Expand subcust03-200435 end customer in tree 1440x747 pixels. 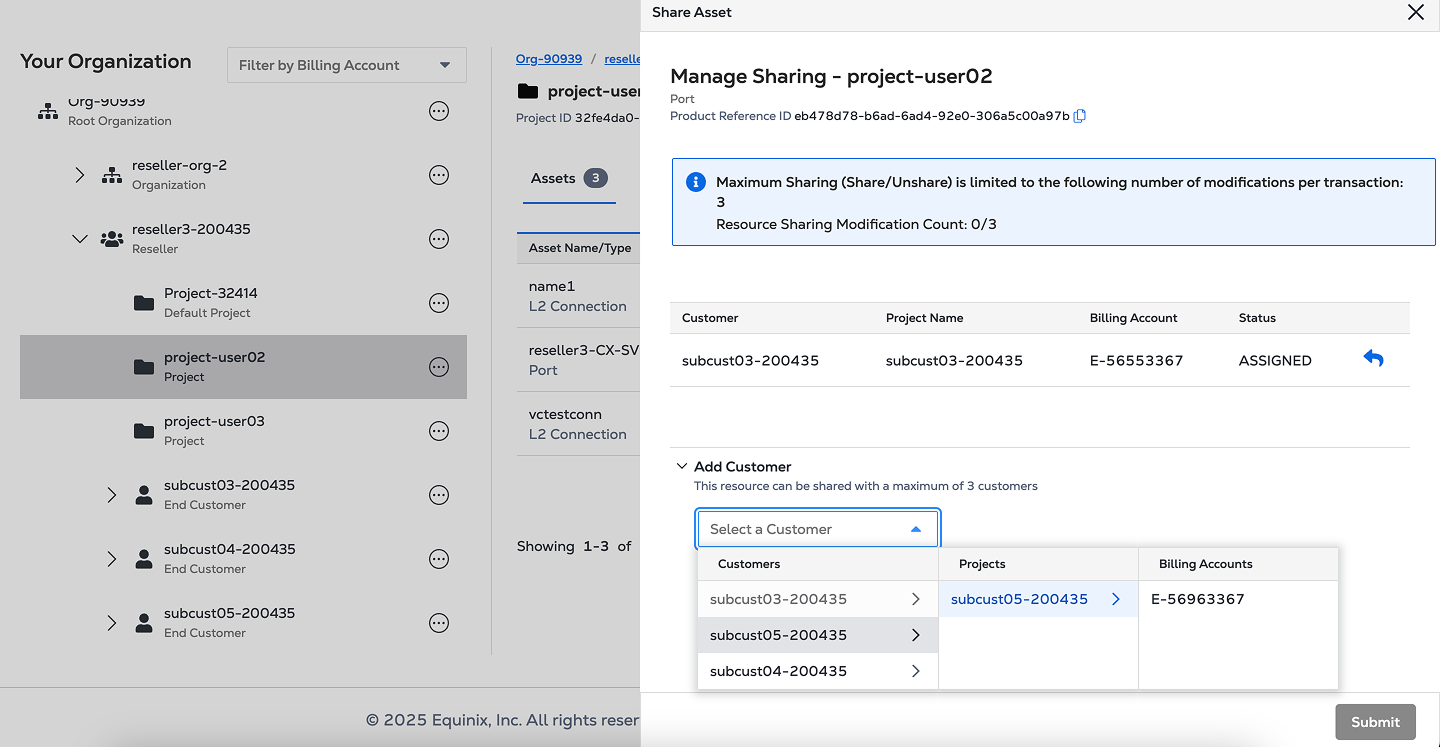click(112, 495)
